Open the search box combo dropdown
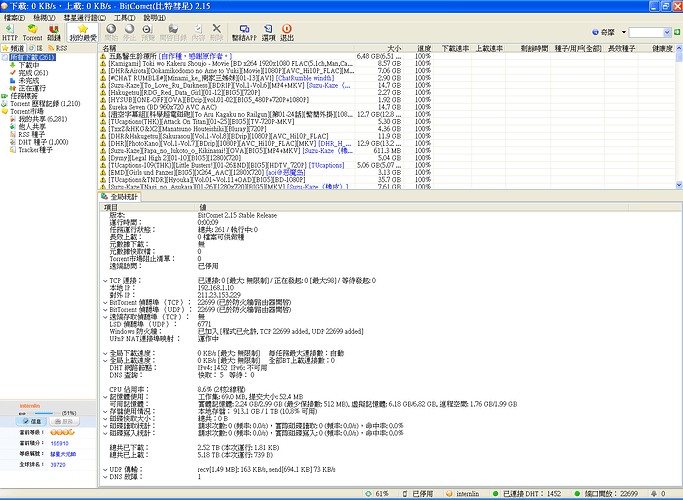The height and width of the screenshot is (500, 683). click(x=667, y=32)
